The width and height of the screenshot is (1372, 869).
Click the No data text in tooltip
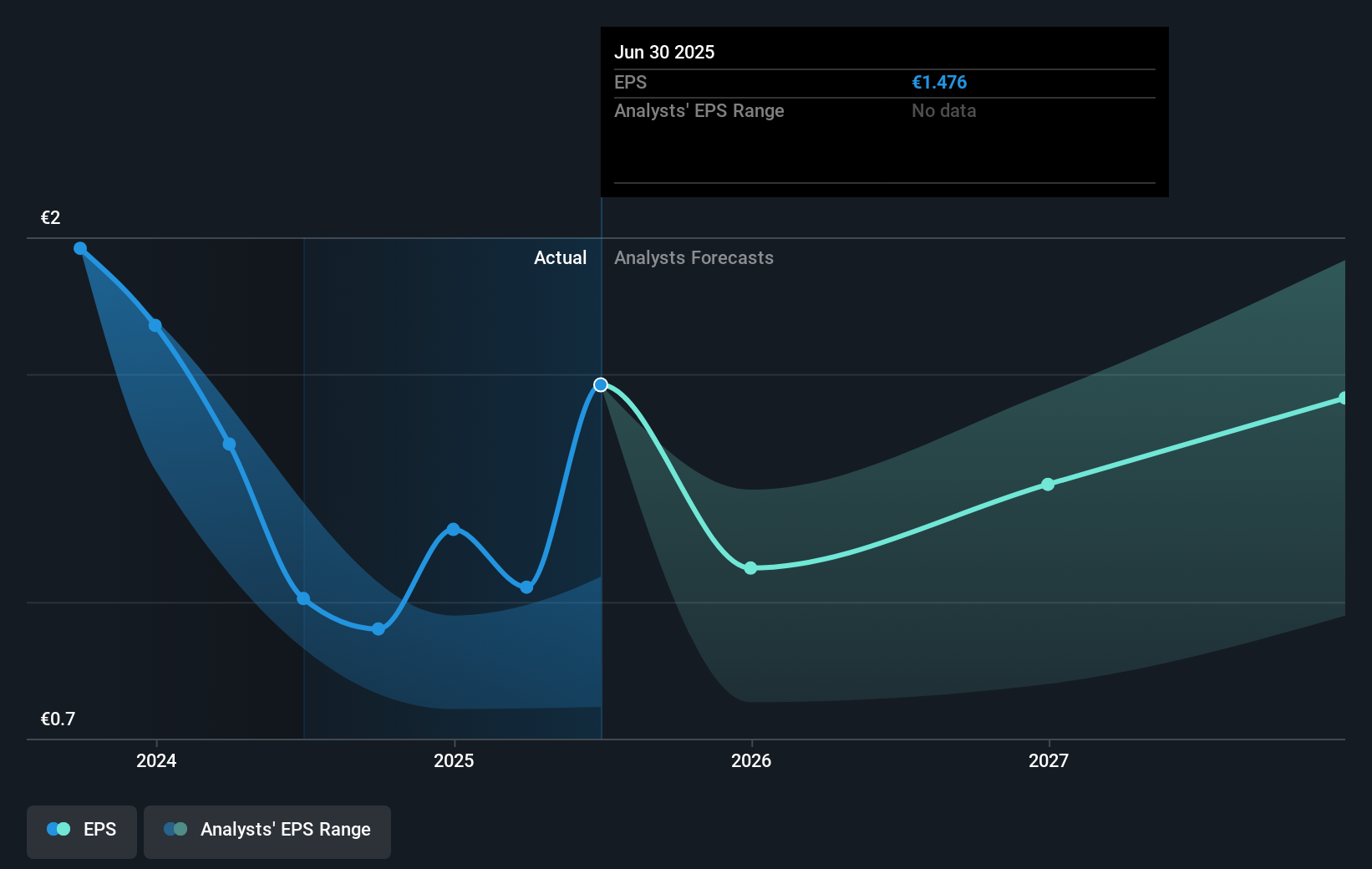943,110
